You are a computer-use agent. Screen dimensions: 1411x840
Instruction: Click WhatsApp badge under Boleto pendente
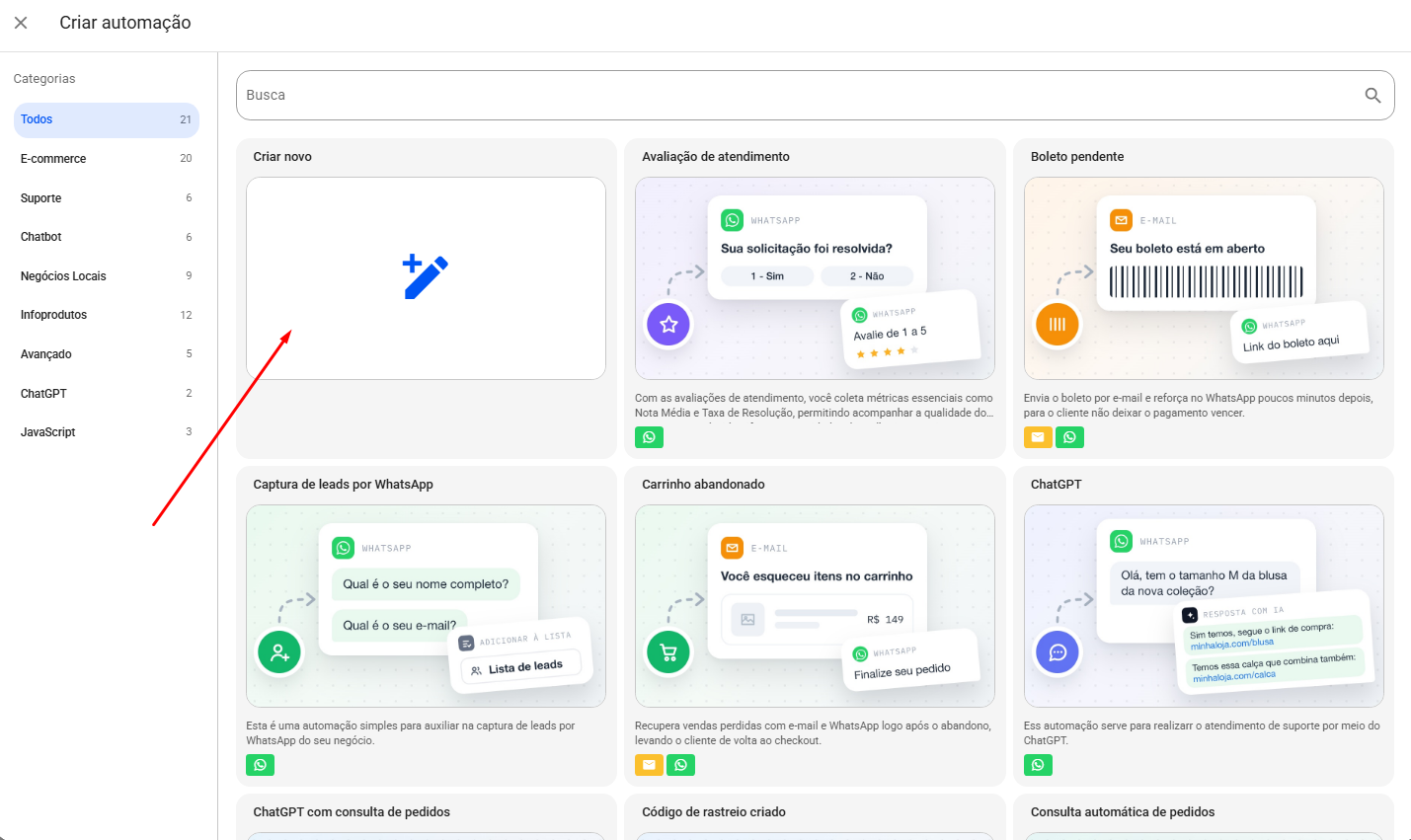tap(1069, 437)
